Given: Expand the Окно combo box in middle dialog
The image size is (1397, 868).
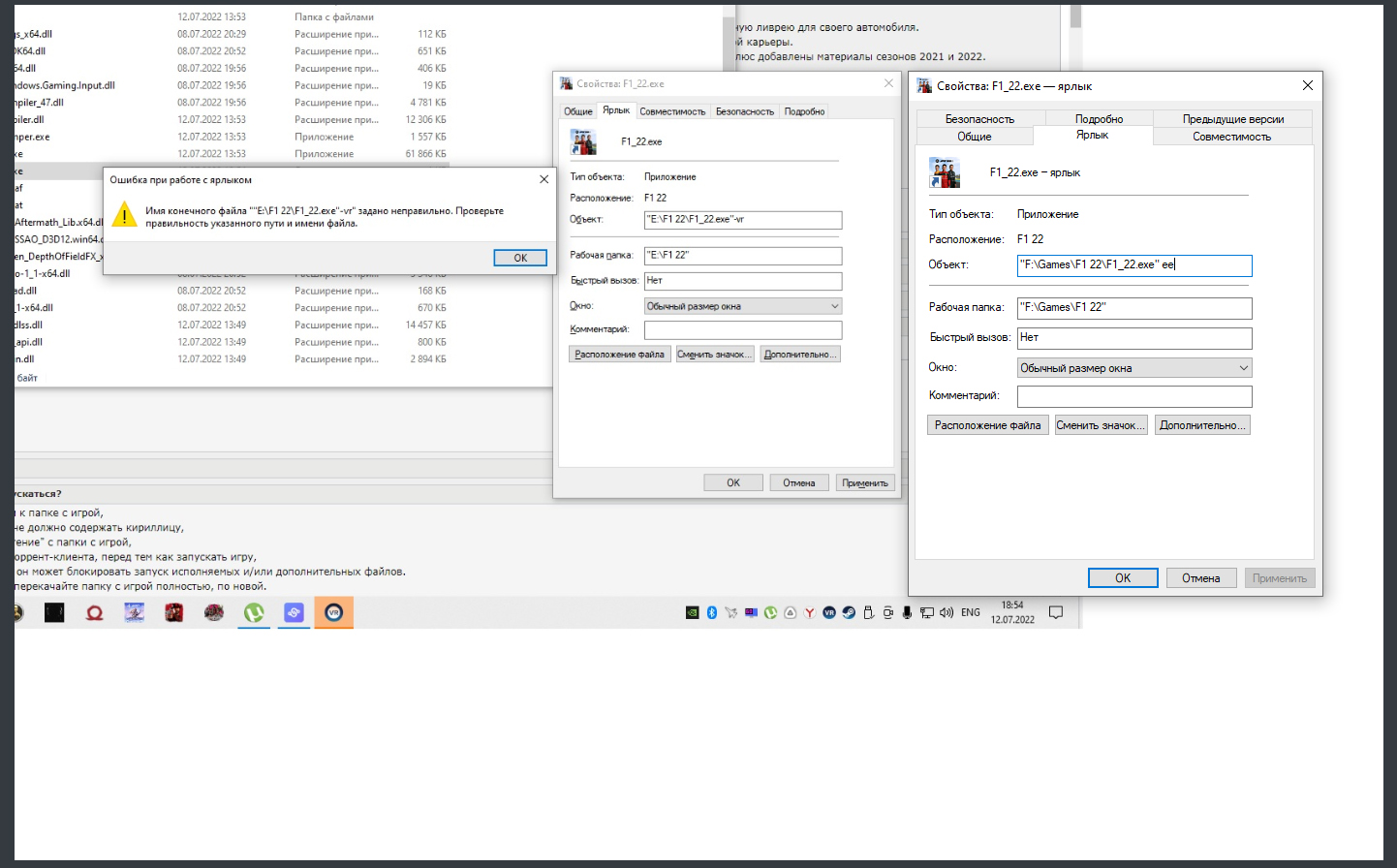Looking at the screenshot, I should [x=742, y=306].
